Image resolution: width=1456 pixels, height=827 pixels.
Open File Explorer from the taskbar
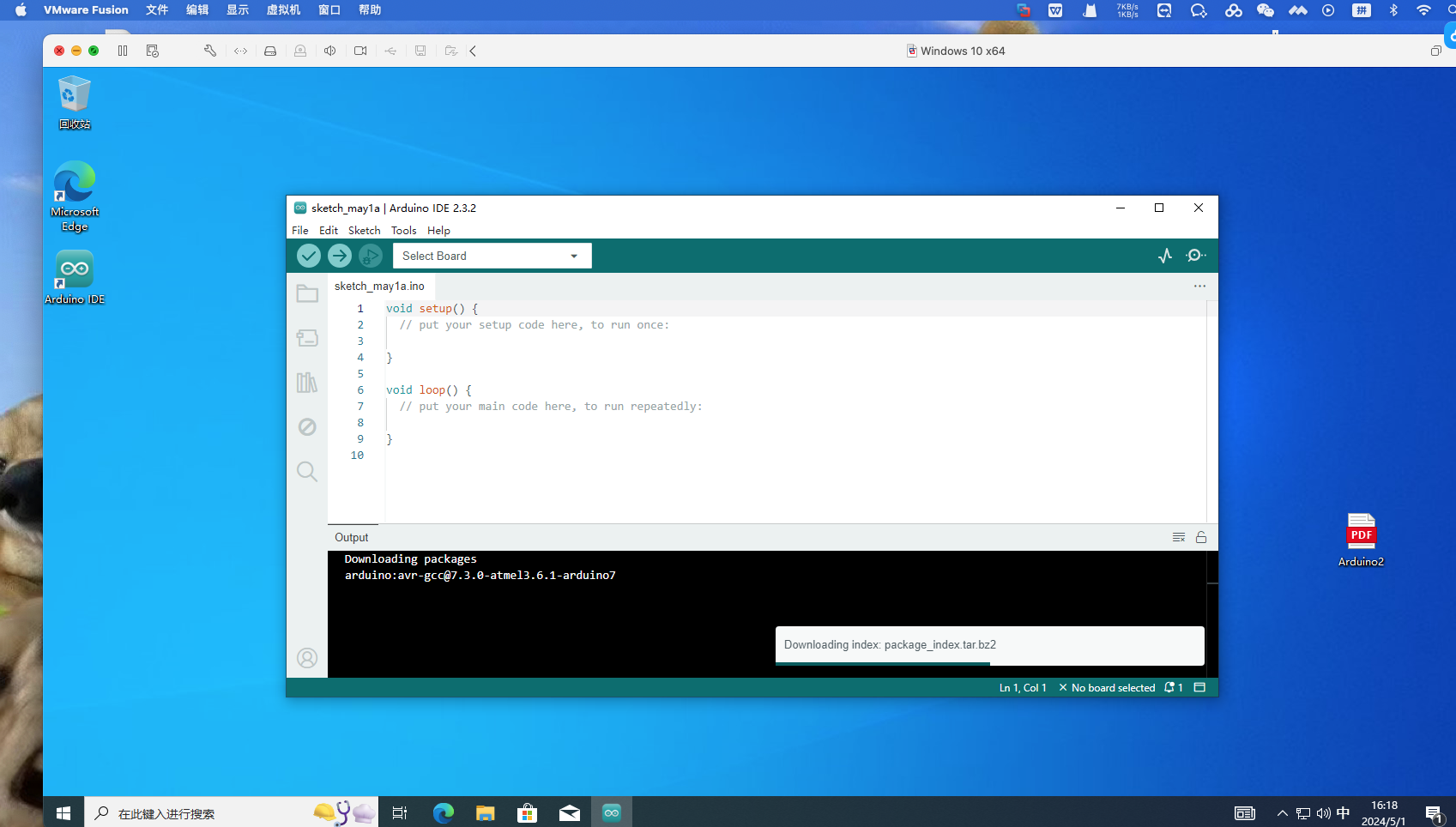click(x=486, y=813)
